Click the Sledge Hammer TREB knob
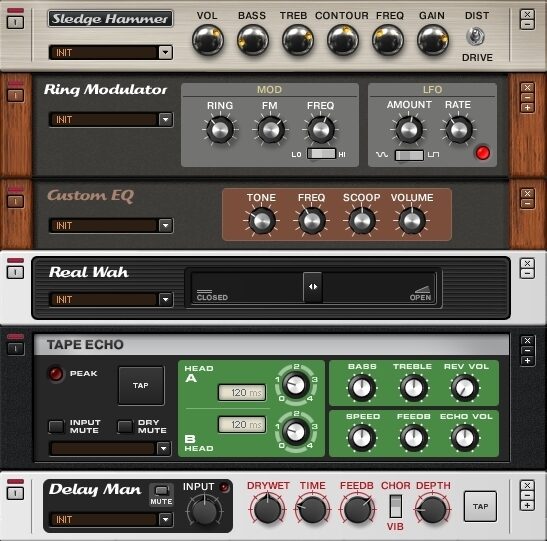This screenshot has width=547, height=541. pos(298,40)
